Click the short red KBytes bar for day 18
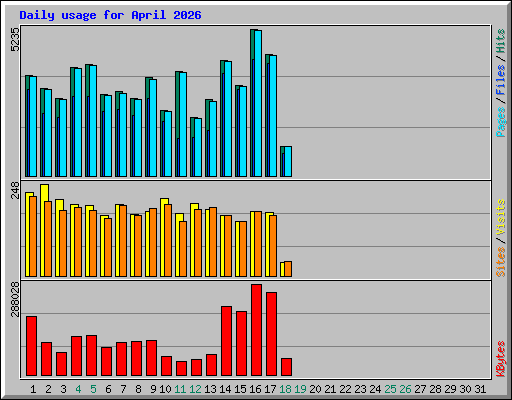 point(286,367)
